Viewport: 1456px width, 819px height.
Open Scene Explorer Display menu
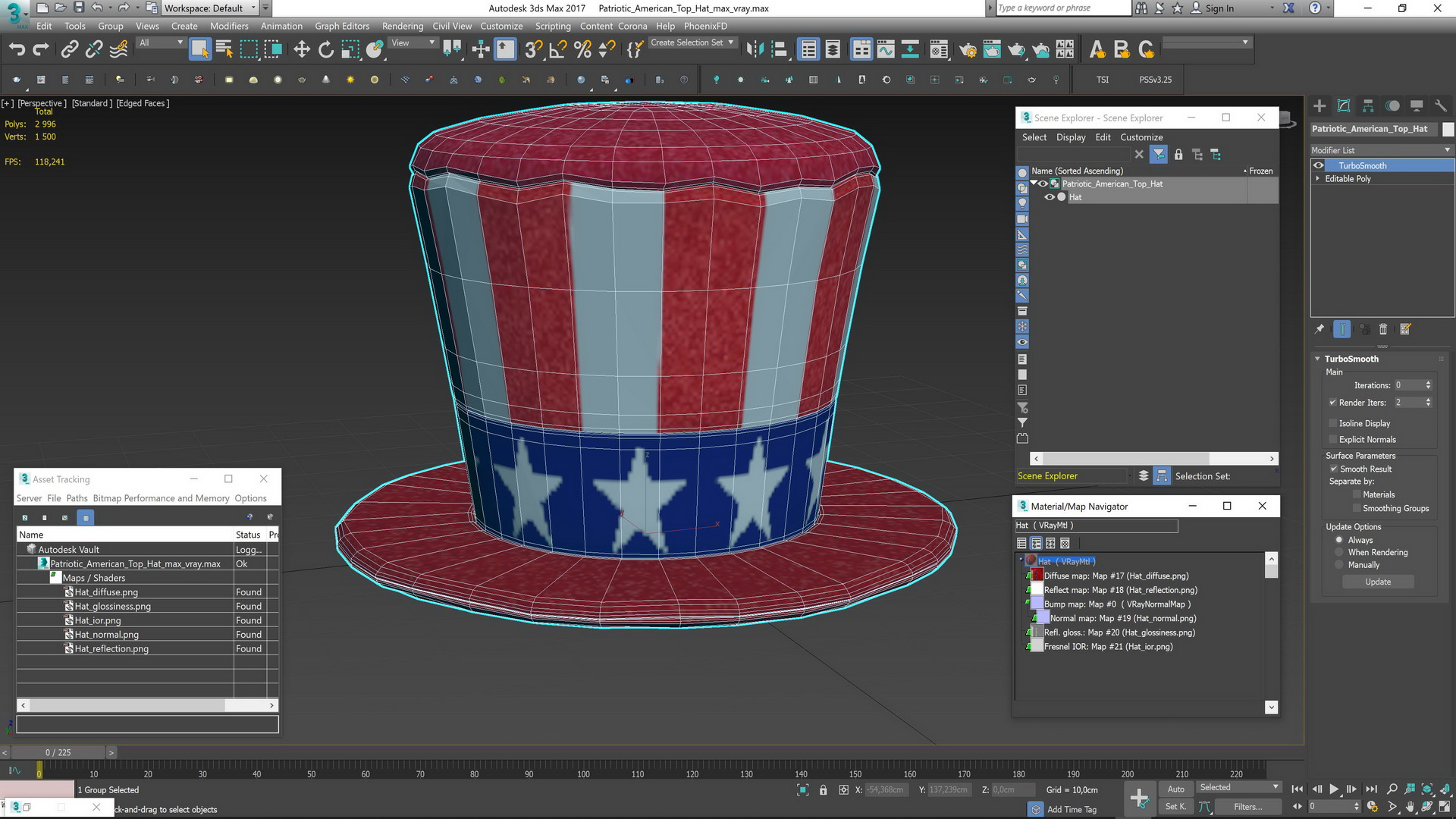coord(1071,137)
